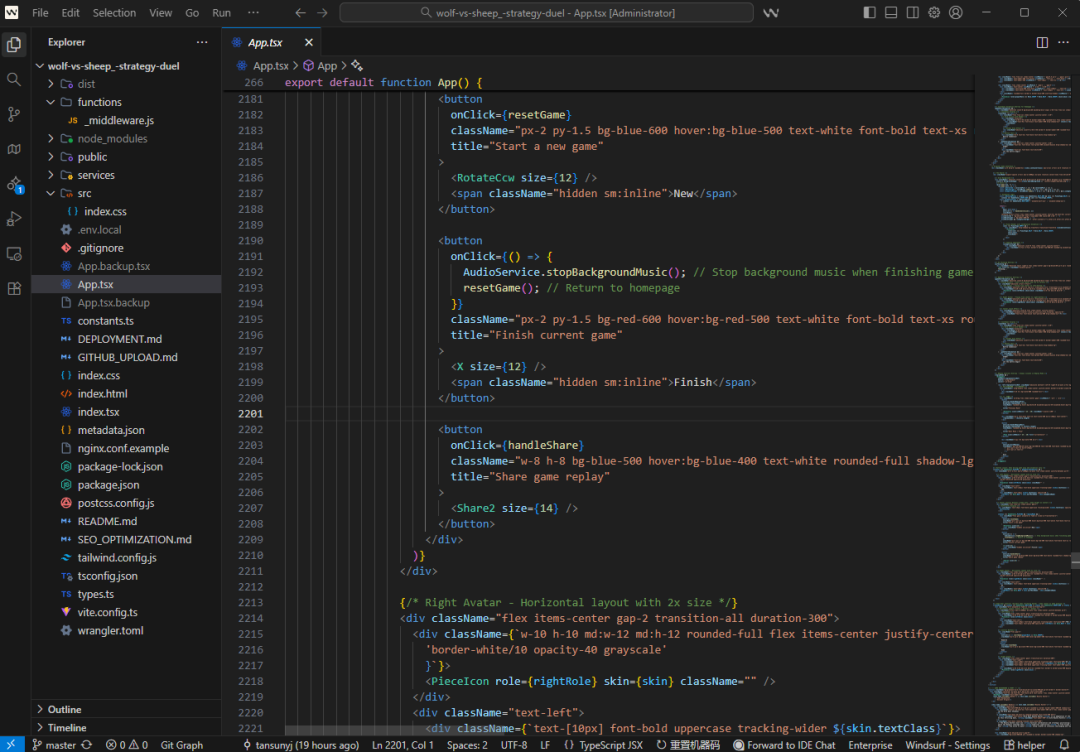Close the App.tsx editor tab
The image size is (1080, 752).
click(308, 43)
